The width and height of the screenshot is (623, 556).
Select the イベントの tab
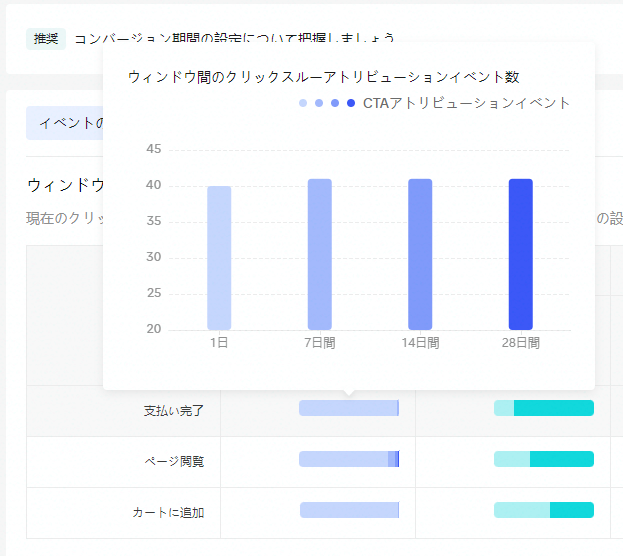pyautogui.click(x=66, y=123)
